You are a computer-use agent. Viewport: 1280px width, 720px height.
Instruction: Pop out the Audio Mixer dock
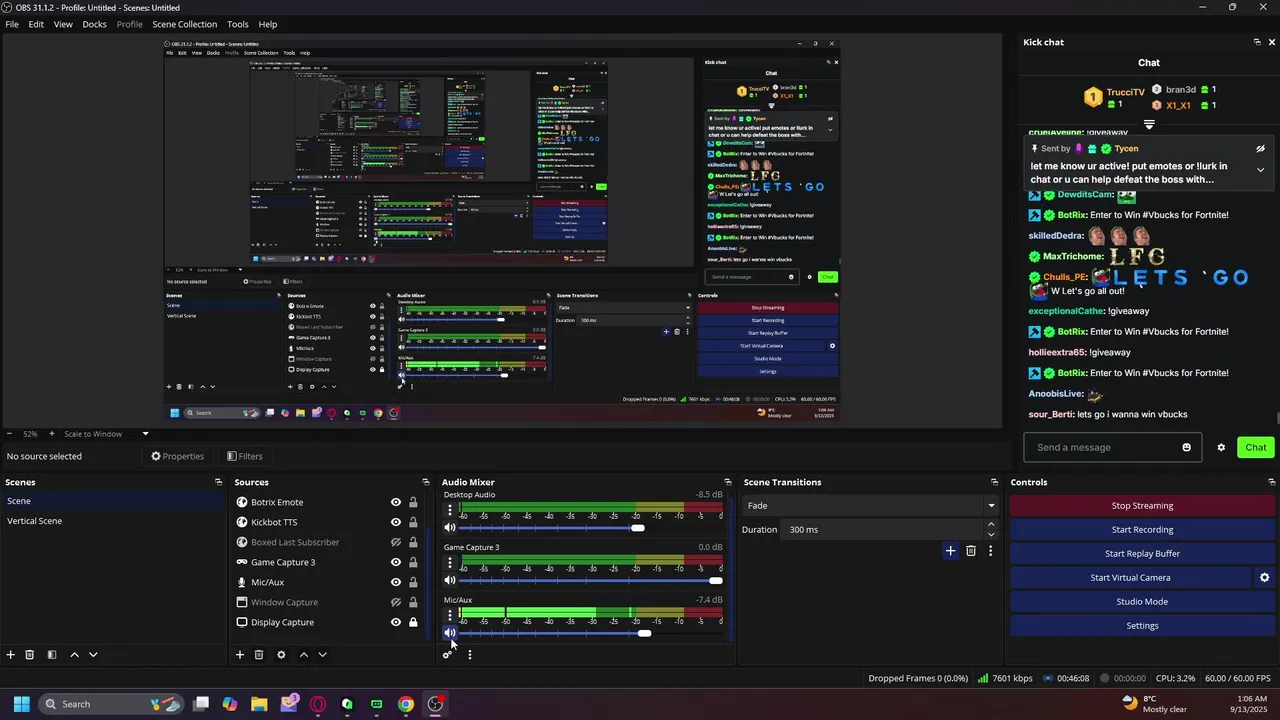pyautogui.click(x=728, y=482)
